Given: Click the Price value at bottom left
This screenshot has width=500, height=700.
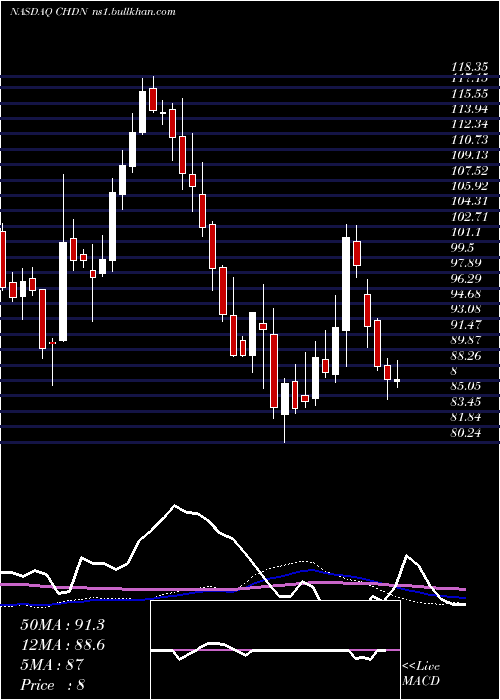Looking at the screenshot, I should click(x=53, y=684).
